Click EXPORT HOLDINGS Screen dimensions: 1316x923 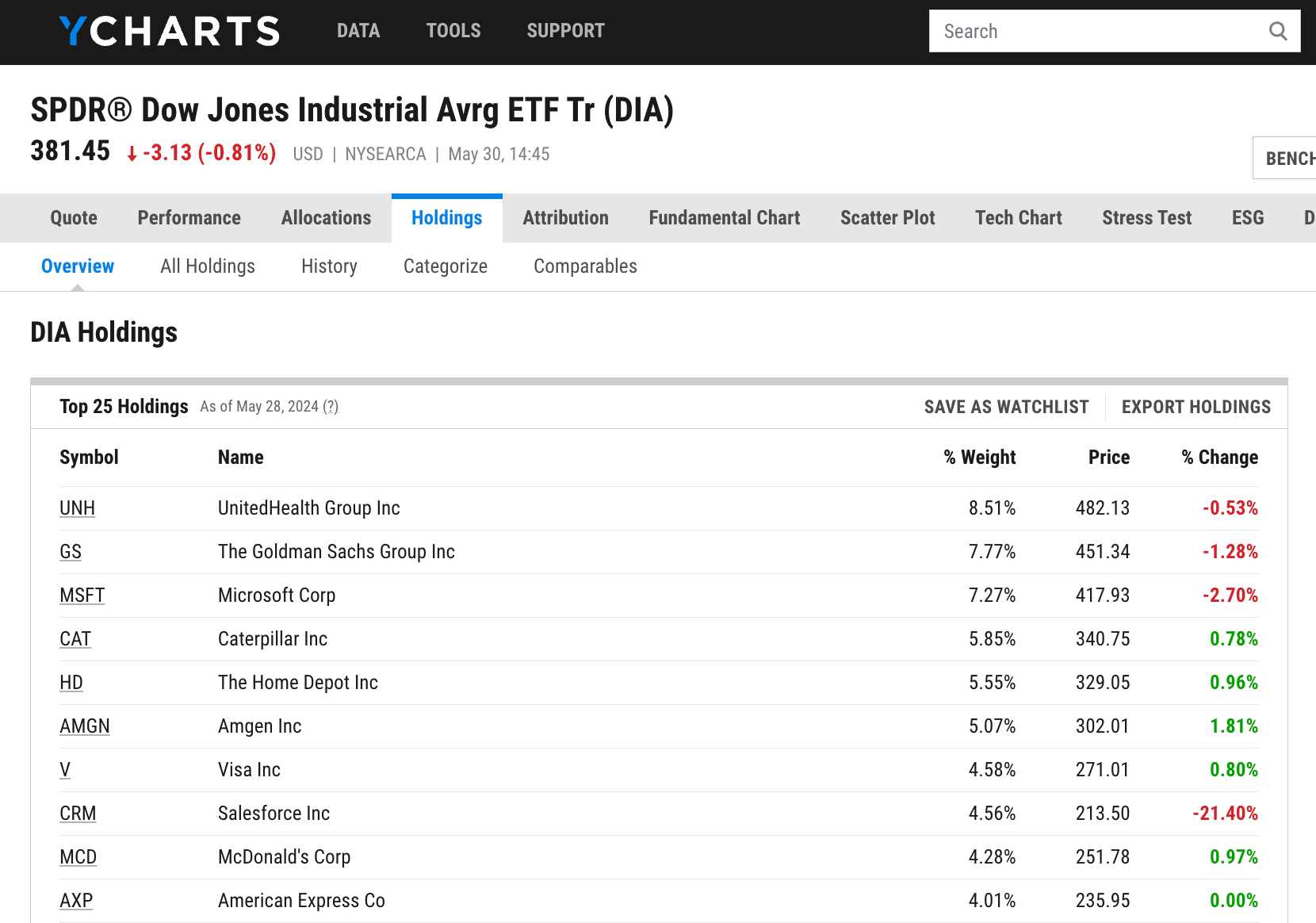click(1196, 407)
